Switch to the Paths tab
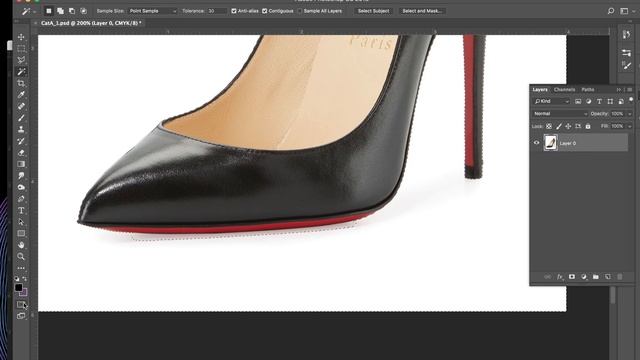 [588, 89]
